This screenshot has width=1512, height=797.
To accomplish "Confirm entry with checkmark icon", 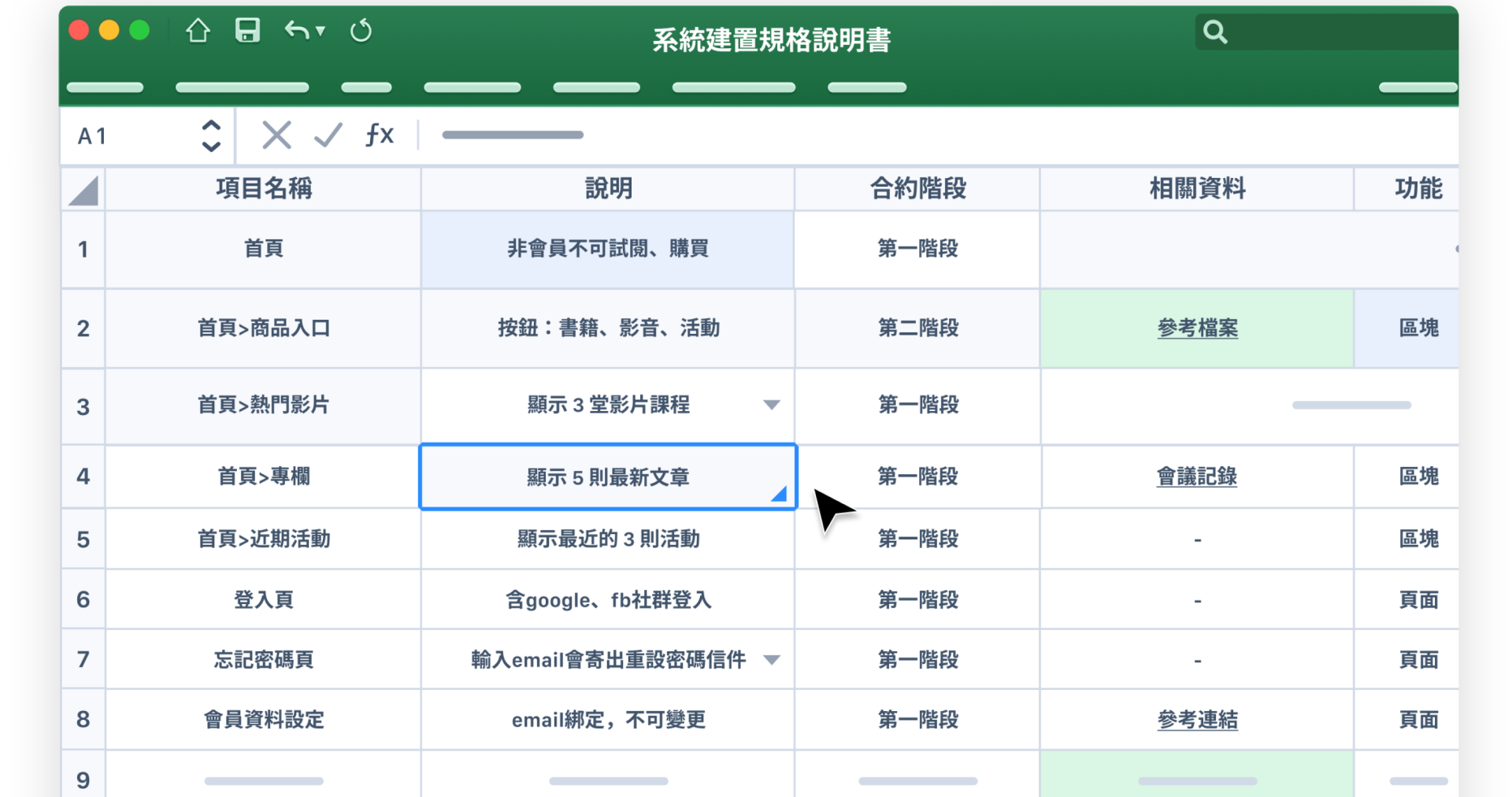I will [x=328, y=135].
